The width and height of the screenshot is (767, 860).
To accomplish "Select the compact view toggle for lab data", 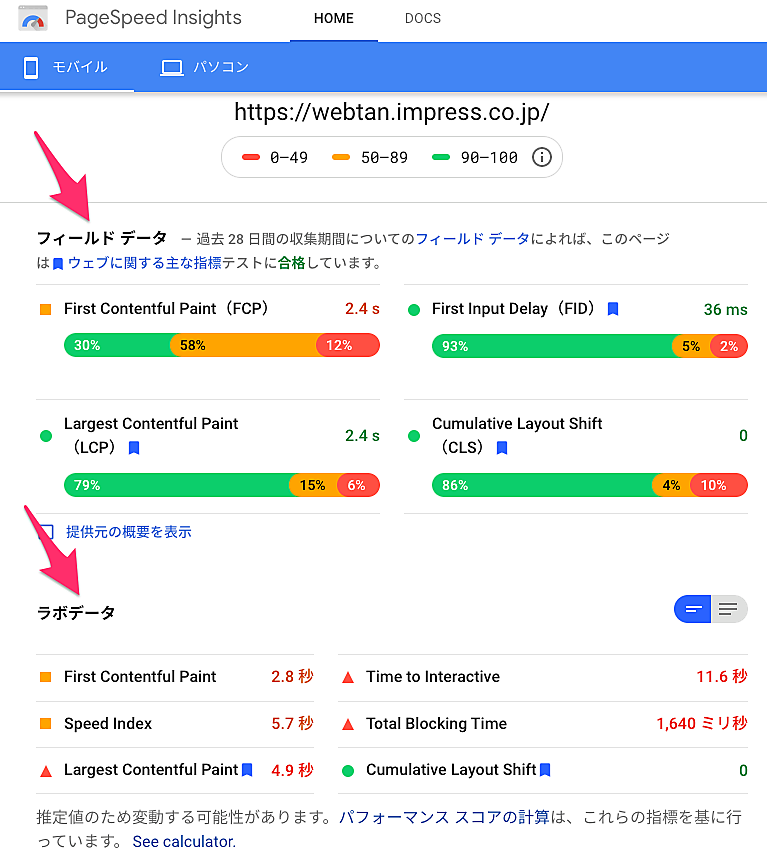I will [x=692, y=609].
